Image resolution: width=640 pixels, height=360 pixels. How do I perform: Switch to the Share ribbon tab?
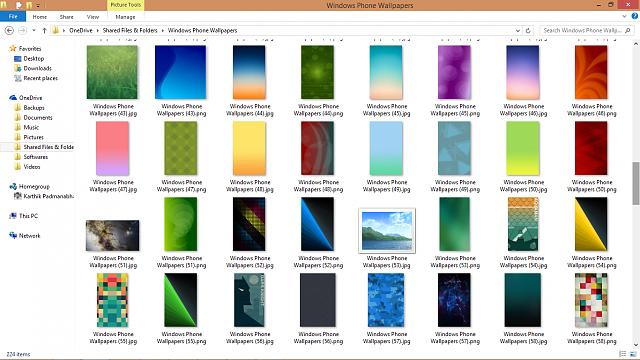coord(67,17)
